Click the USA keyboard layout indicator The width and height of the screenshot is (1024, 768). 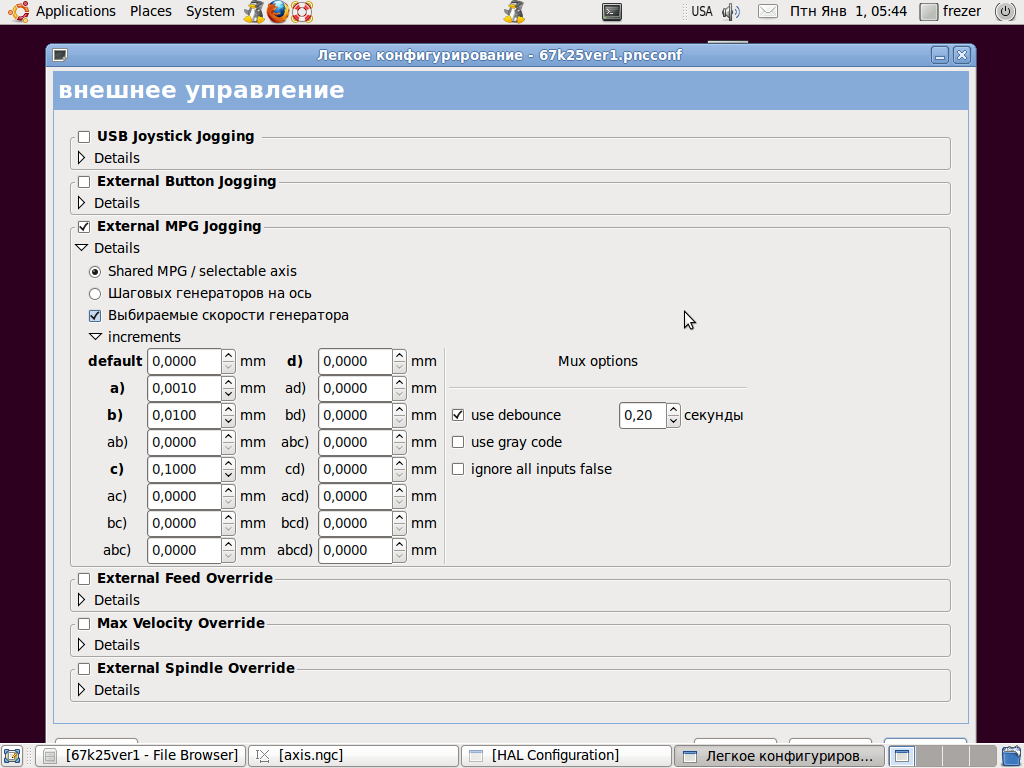pos(701,11)
